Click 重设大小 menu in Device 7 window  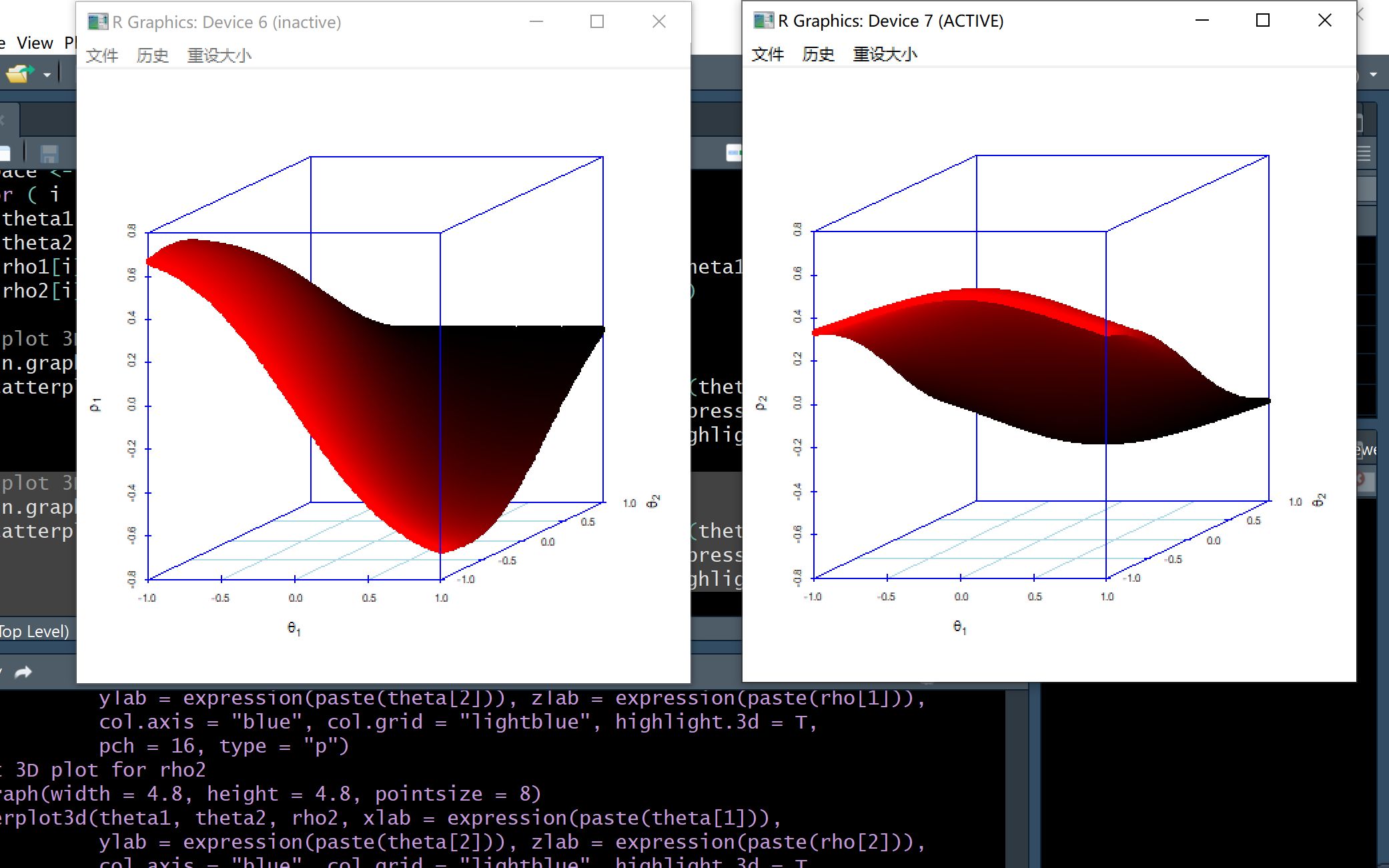pos(885,54)
